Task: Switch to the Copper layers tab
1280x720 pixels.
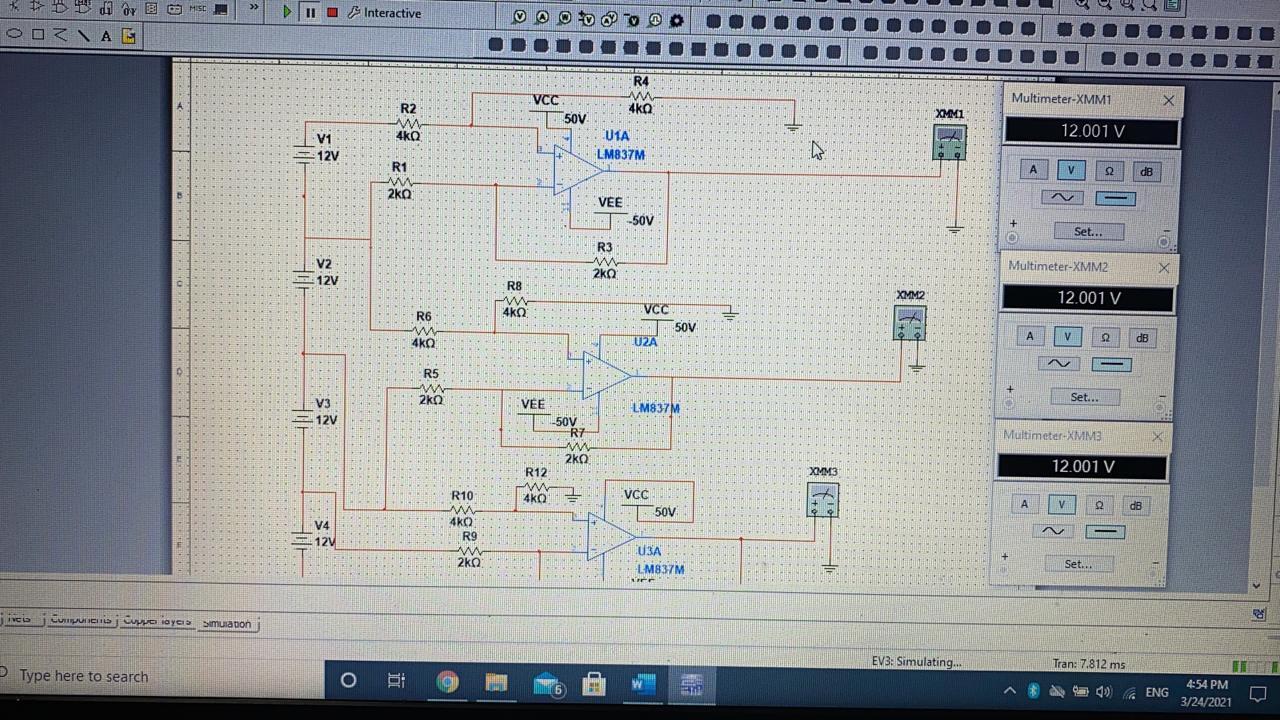Action: pyautogui.click(x=156, y=620)
